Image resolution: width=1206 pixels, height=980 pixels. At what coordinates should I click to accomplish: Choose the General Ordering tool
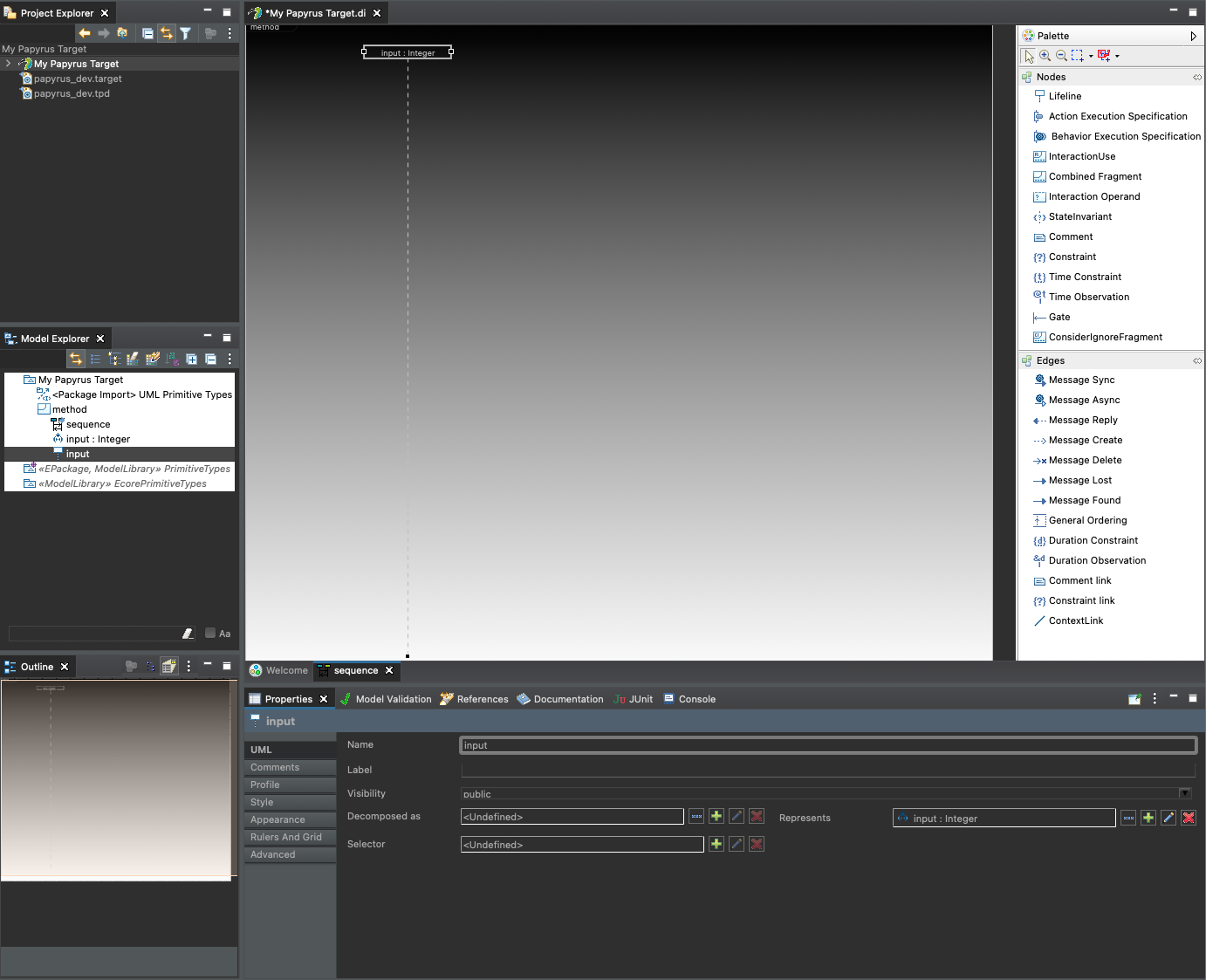[1080, 520]
